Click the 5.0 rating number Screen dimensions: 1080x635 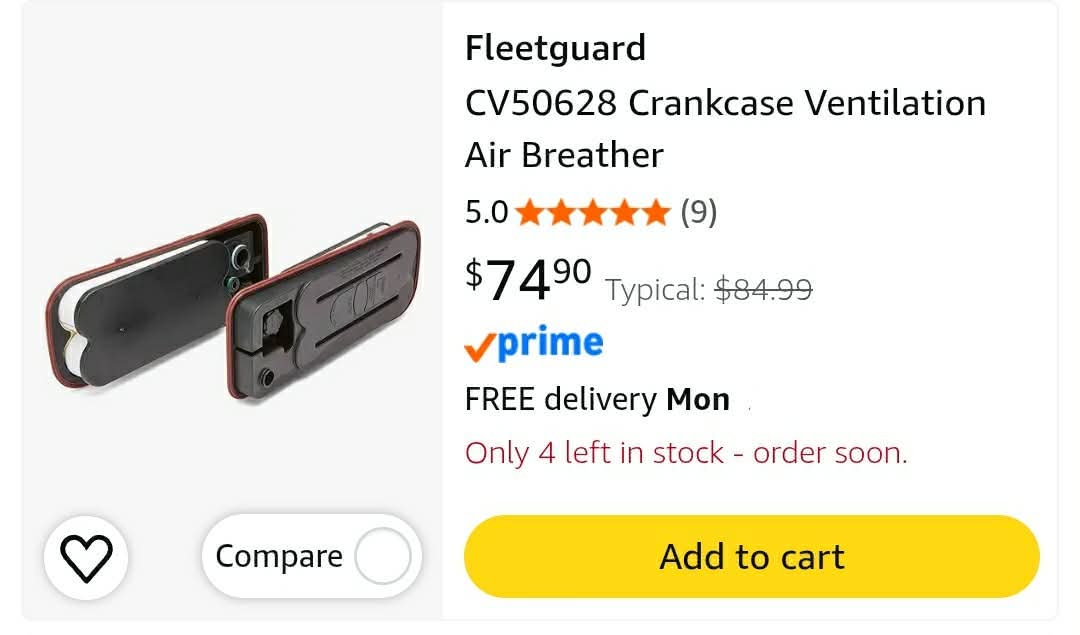pos(486,212)
